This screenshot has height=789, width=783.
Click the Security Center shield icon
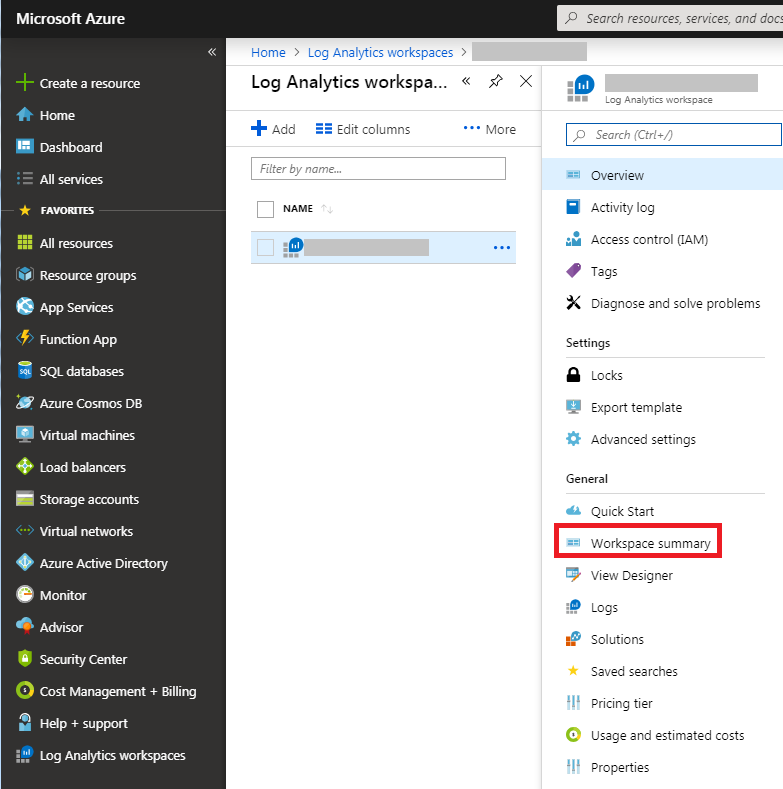click(x=25, y=659)
